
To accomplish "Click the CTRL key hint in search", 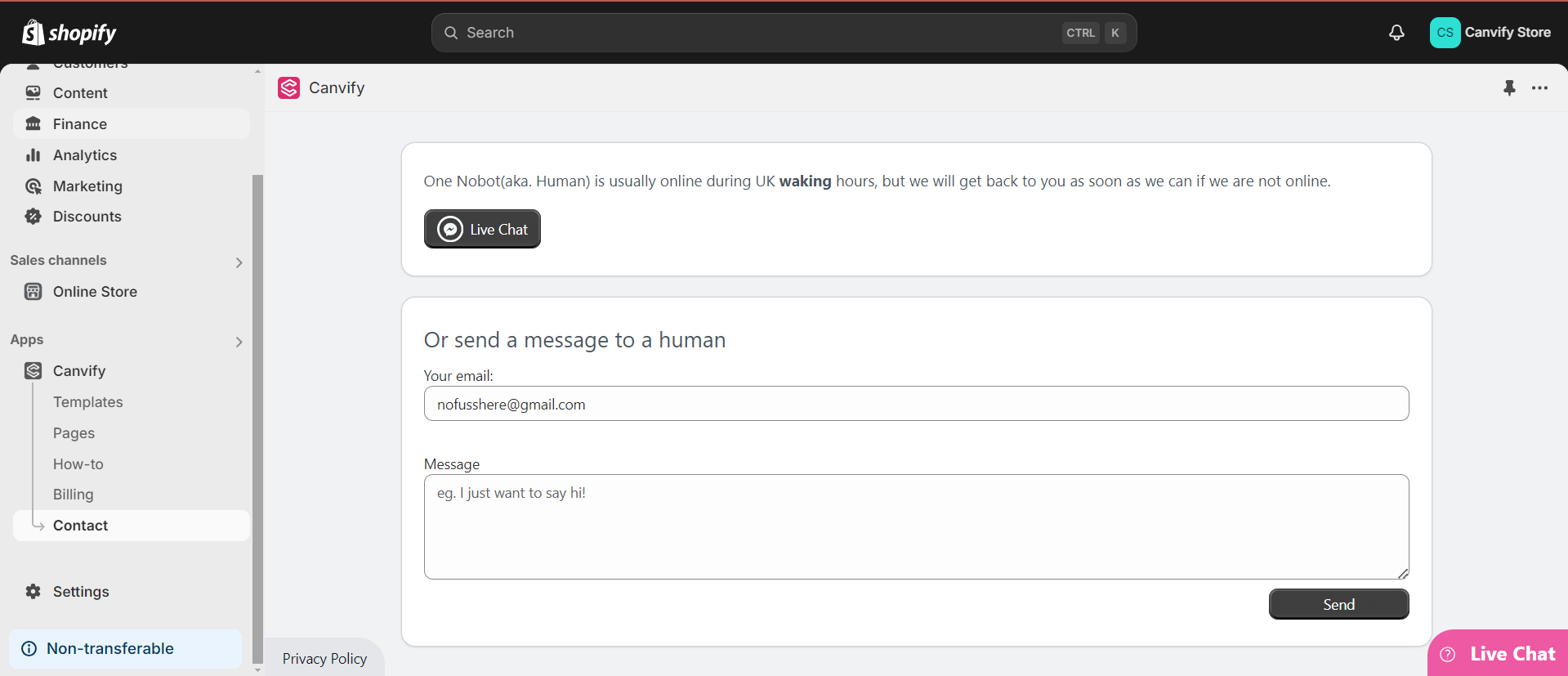I will (x=1081, y=33).
